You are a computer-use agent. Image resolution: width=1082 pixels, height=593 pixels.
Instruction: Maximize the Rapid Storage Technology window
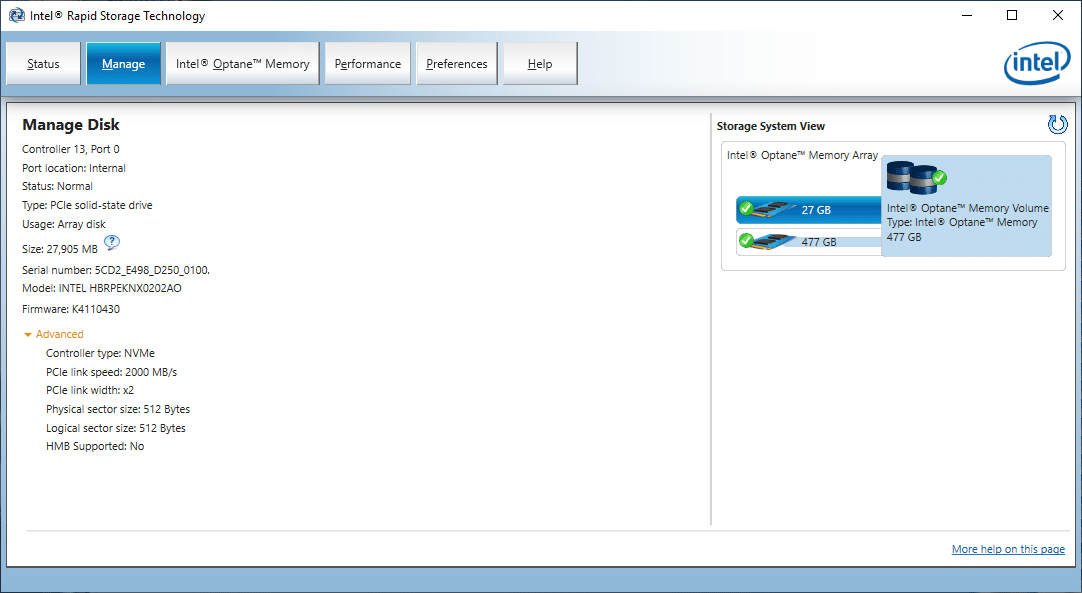1012,15
